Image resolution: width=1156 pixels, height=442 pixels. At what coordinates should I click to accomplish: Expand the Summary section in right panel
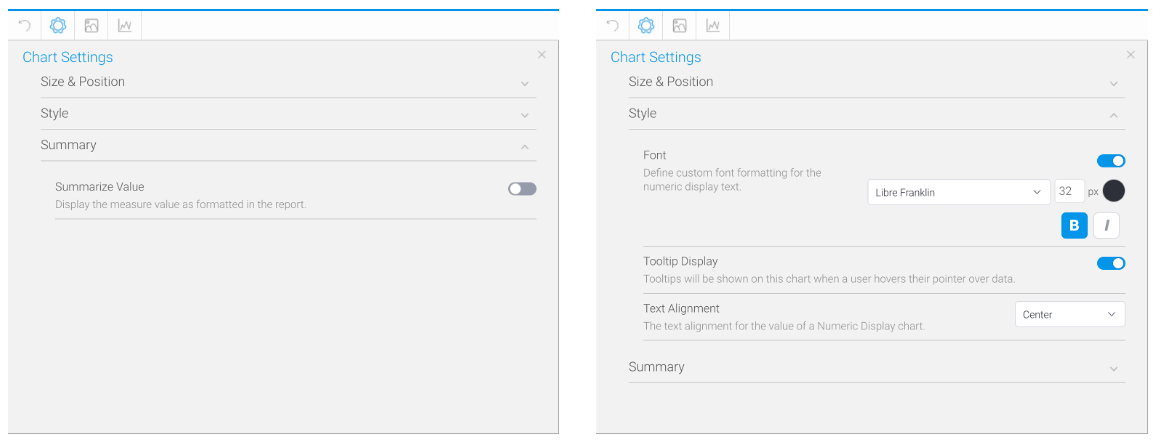point(877,367)
